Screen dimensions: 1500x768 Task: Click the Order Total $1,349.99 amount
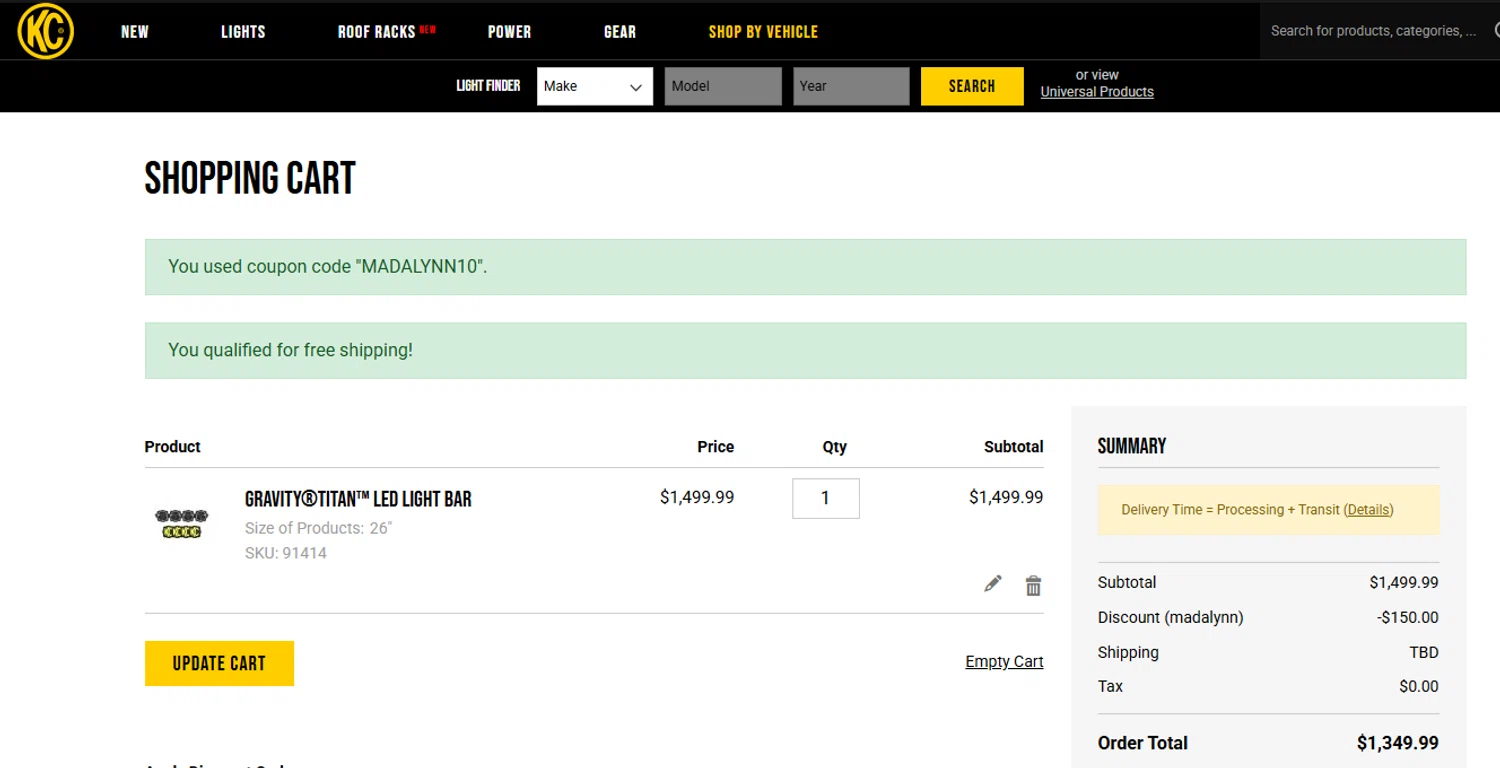click(x=1397, y=743)
